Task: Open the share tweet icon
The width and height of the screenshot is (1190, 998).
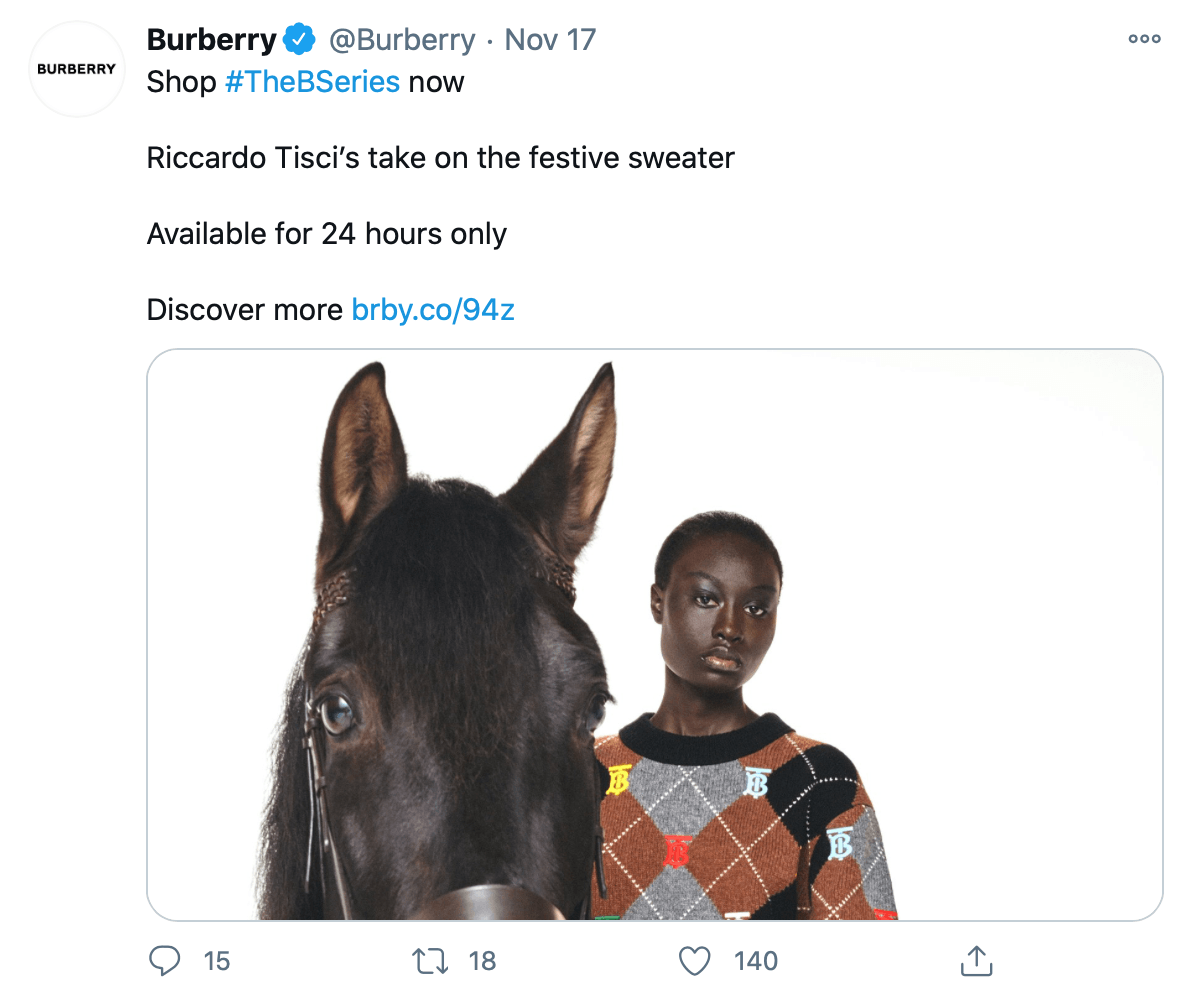Action: coord(974,961)
